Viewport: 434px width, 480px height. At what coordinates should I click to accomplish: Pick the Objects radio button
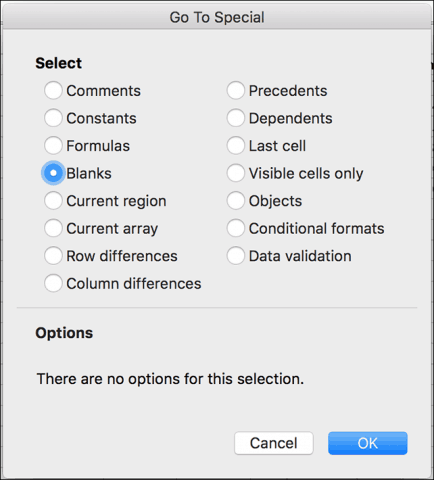236,201
